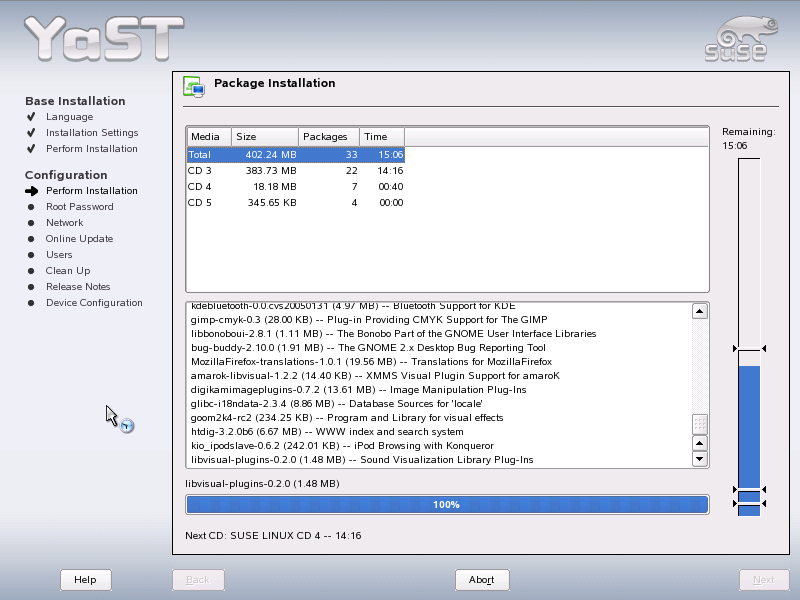Select digikamimageplugins-0.7.2 log entry

[358, 390]
